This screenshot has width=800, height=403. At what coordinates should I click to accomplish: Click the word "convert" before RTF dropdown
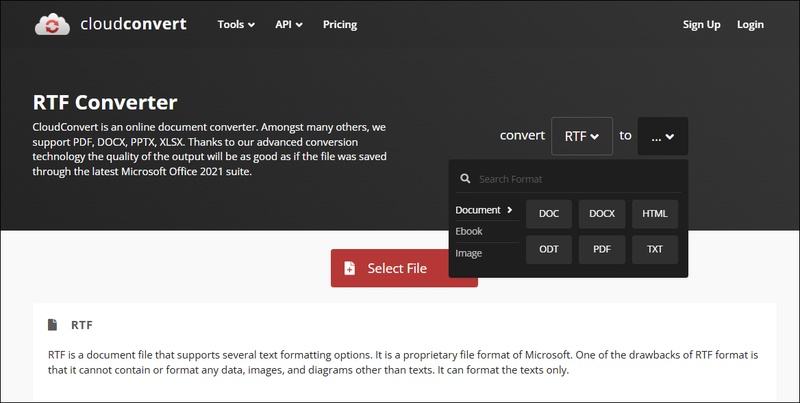pyautogui.click(x=522, y=136)
